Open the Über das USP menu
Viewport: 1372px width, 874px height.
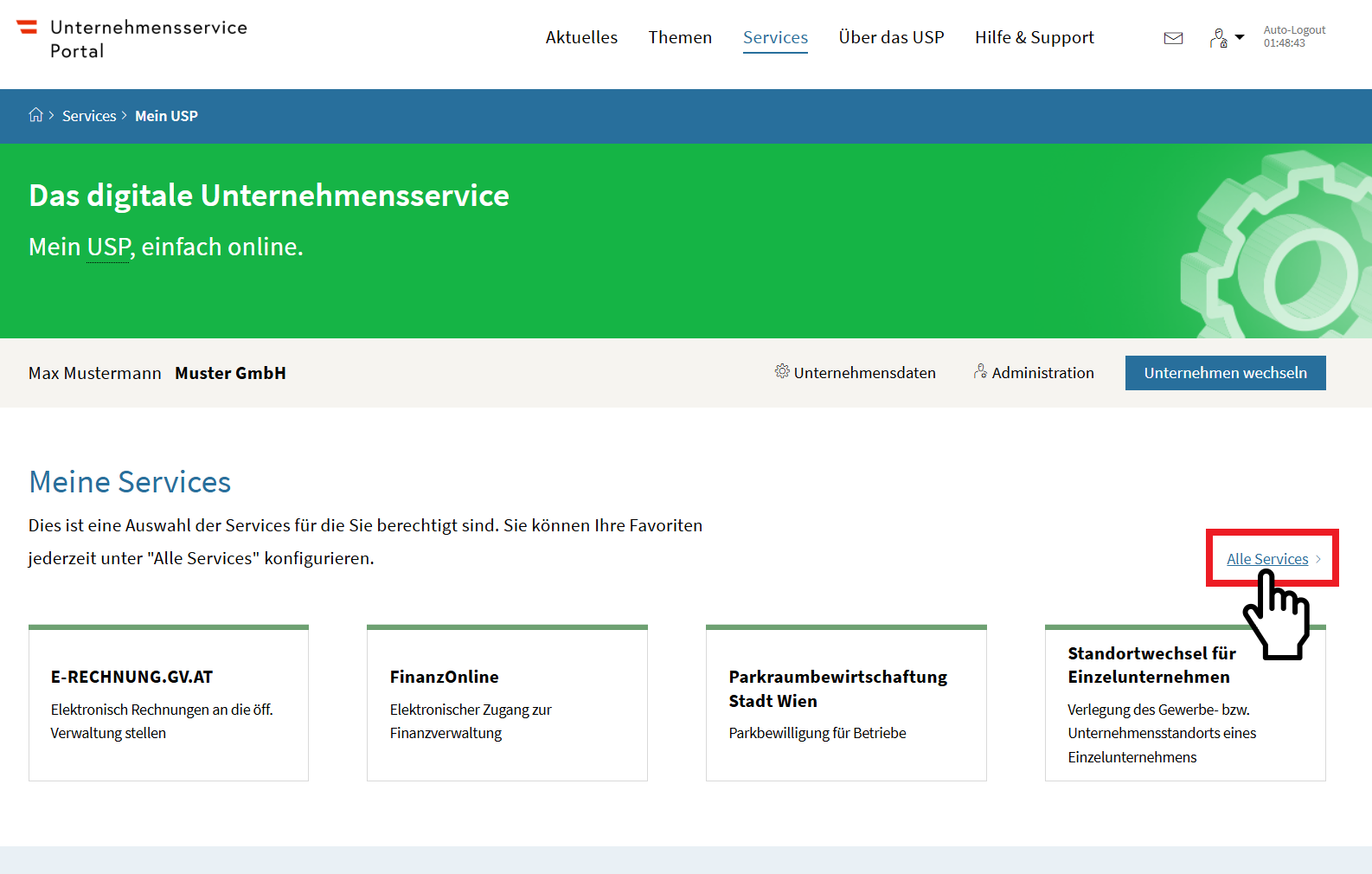click(x=891, y=37)
